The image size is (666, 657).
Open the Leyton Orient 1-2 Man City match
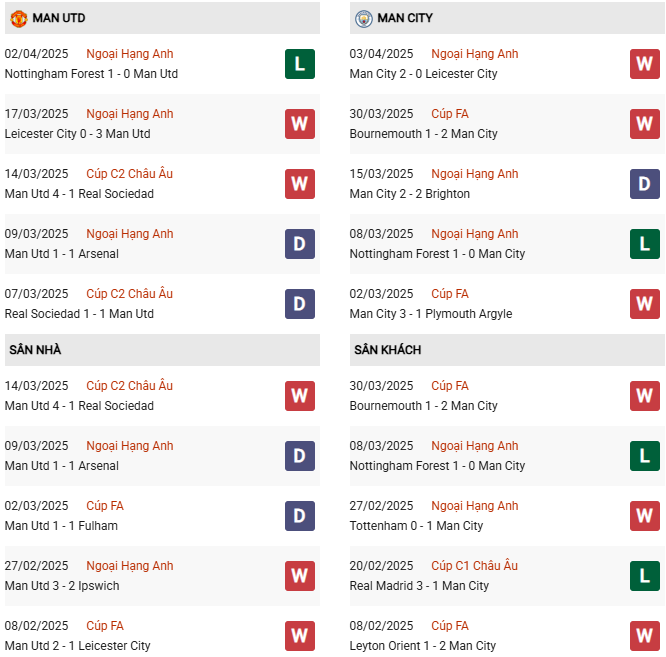(423, 646)
